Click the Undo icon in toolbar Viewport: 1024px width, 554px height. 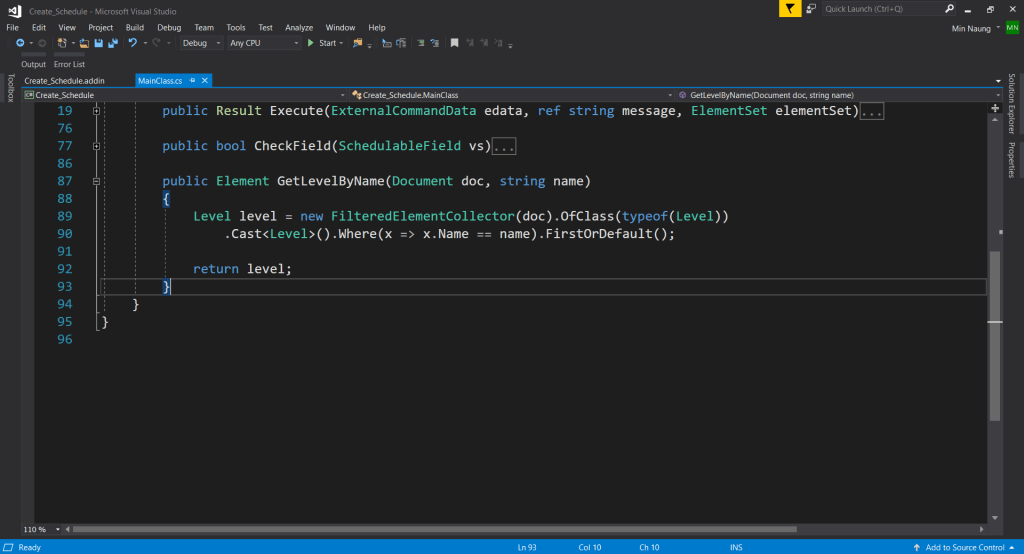pos(132,43)
